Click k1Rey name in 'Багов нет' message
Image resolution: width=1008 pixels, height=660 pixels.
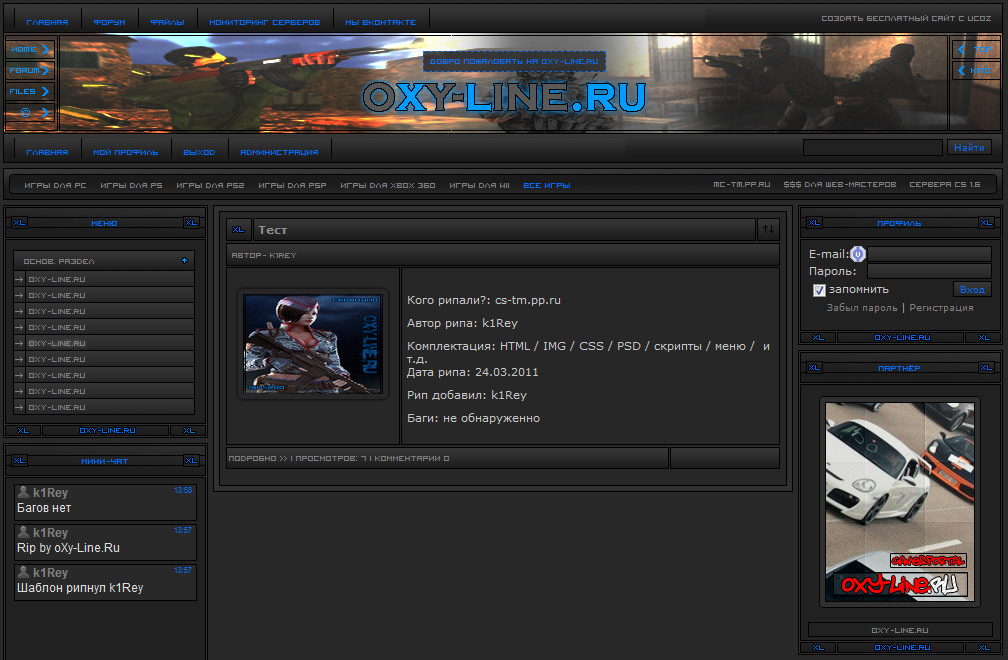(x=50, y=493)
